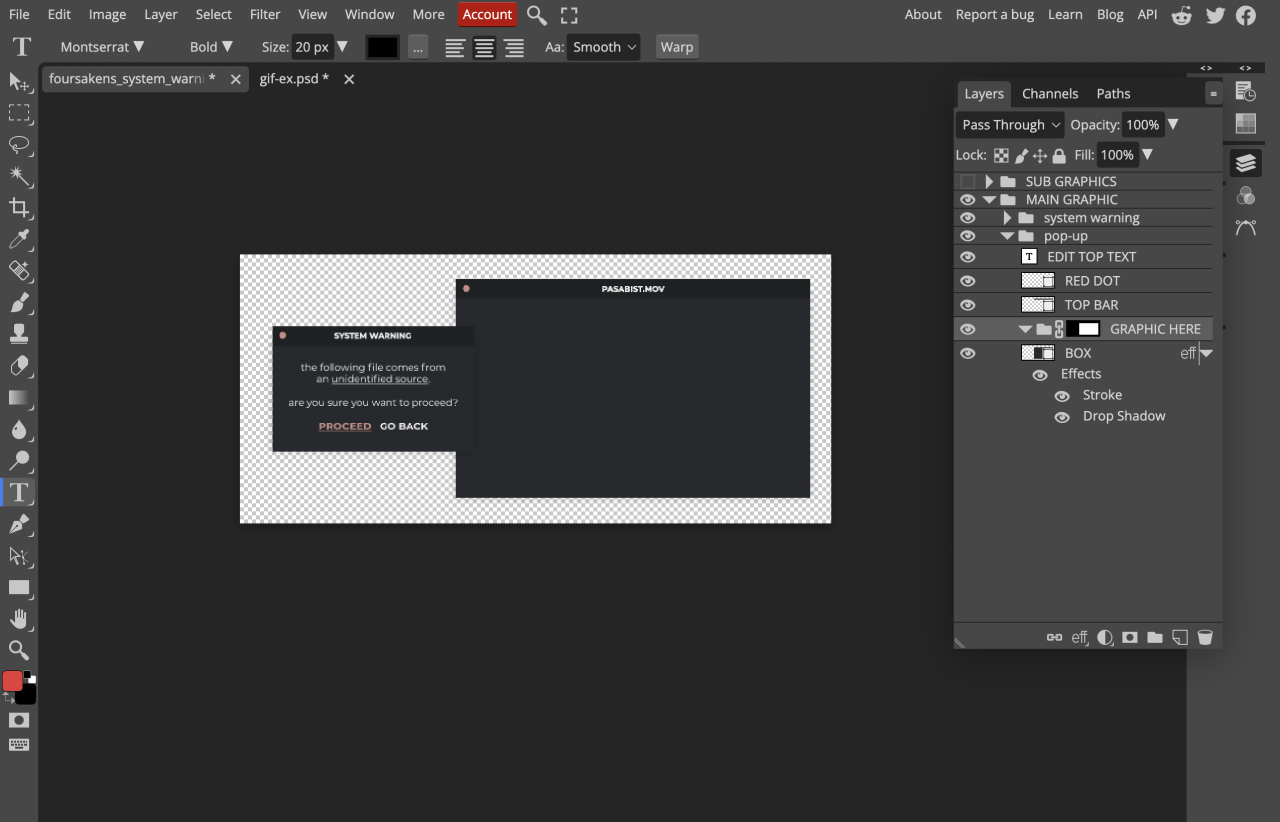Select the Gradient tool
The width and height of the screenshot is (1280, 822).
19,398
